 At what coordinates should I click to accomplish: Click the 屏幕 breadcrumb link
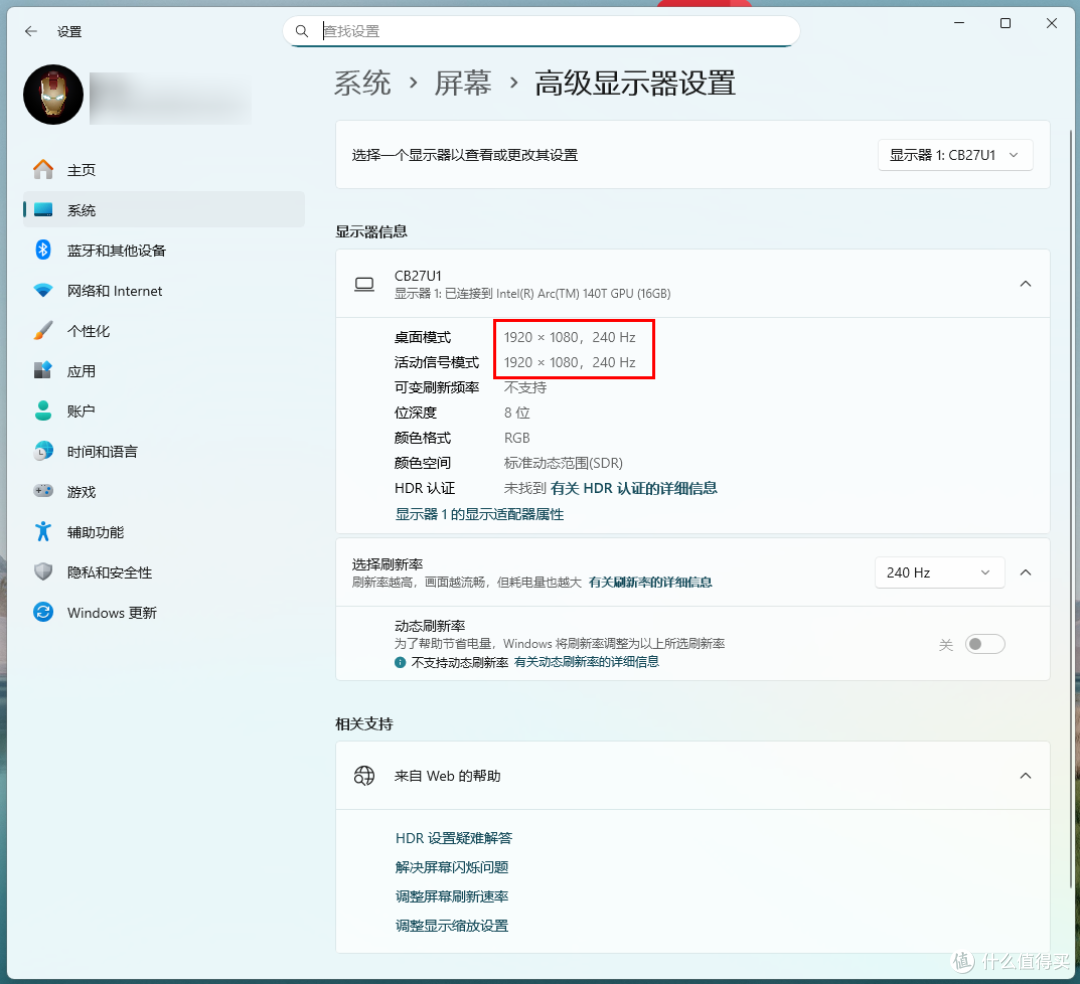[462, 83]
